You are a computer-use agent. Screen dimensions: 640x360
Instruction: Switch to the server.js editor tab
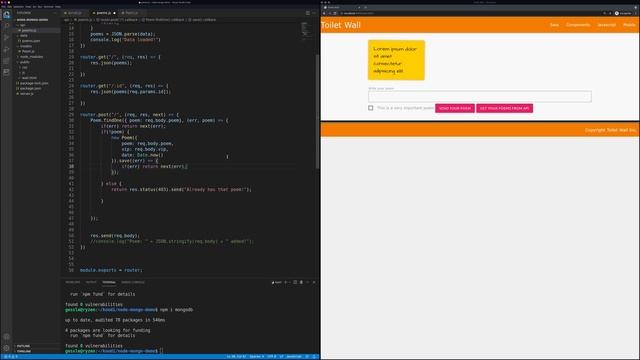[74, 13]
